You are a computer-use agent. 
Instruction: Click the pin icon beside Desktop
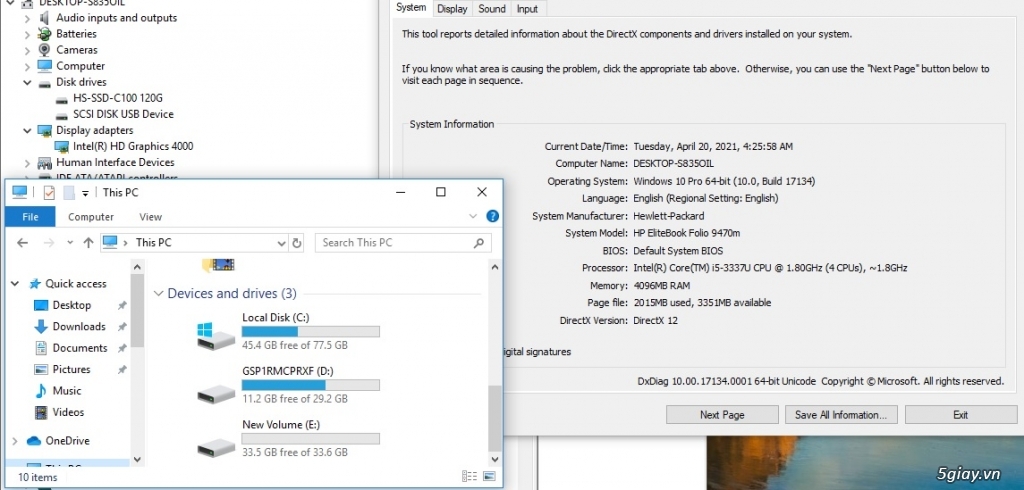point(121,305)
